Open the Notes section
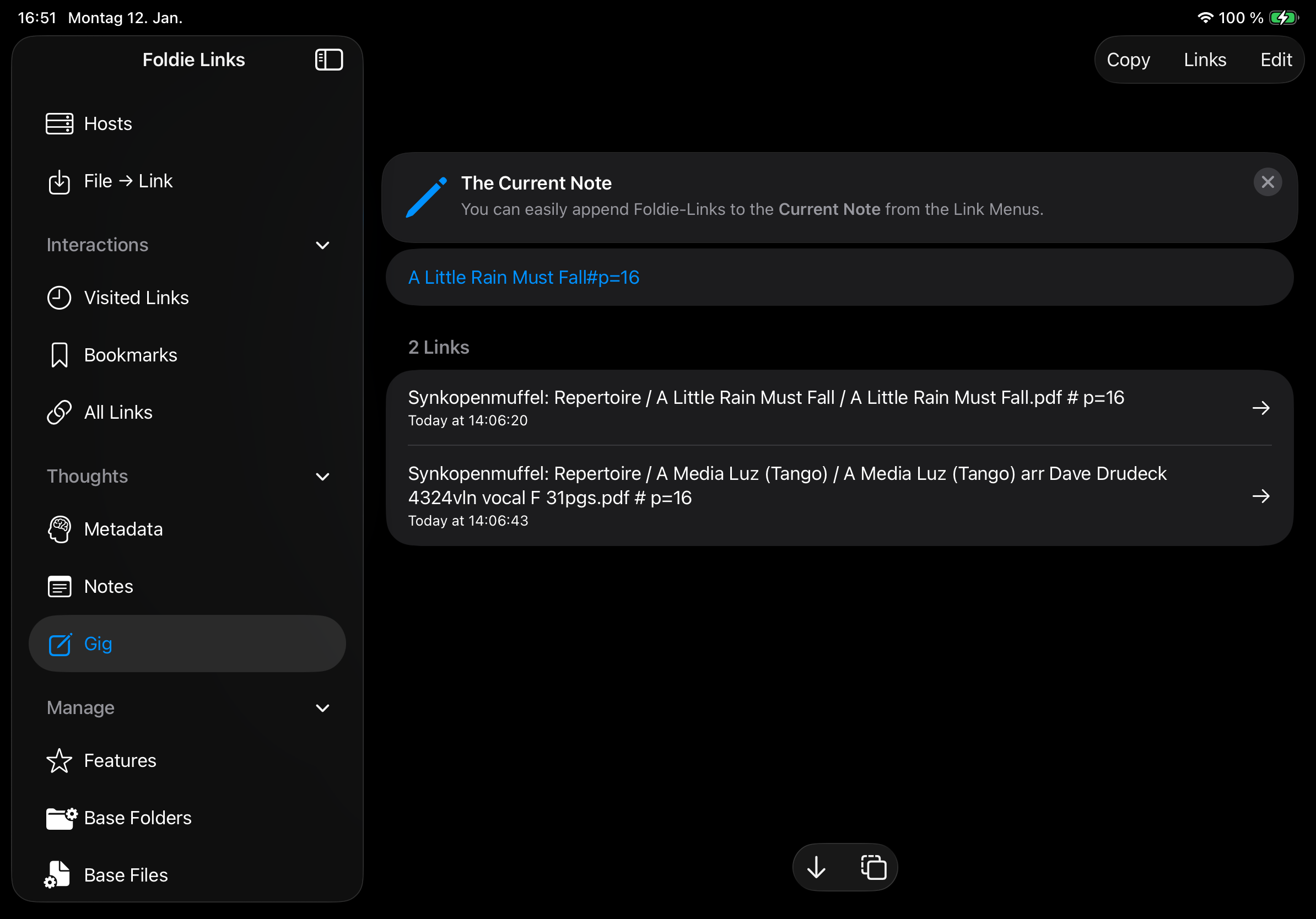The width and height of the screenshot is (1316, 919). [x=109, y=587]
